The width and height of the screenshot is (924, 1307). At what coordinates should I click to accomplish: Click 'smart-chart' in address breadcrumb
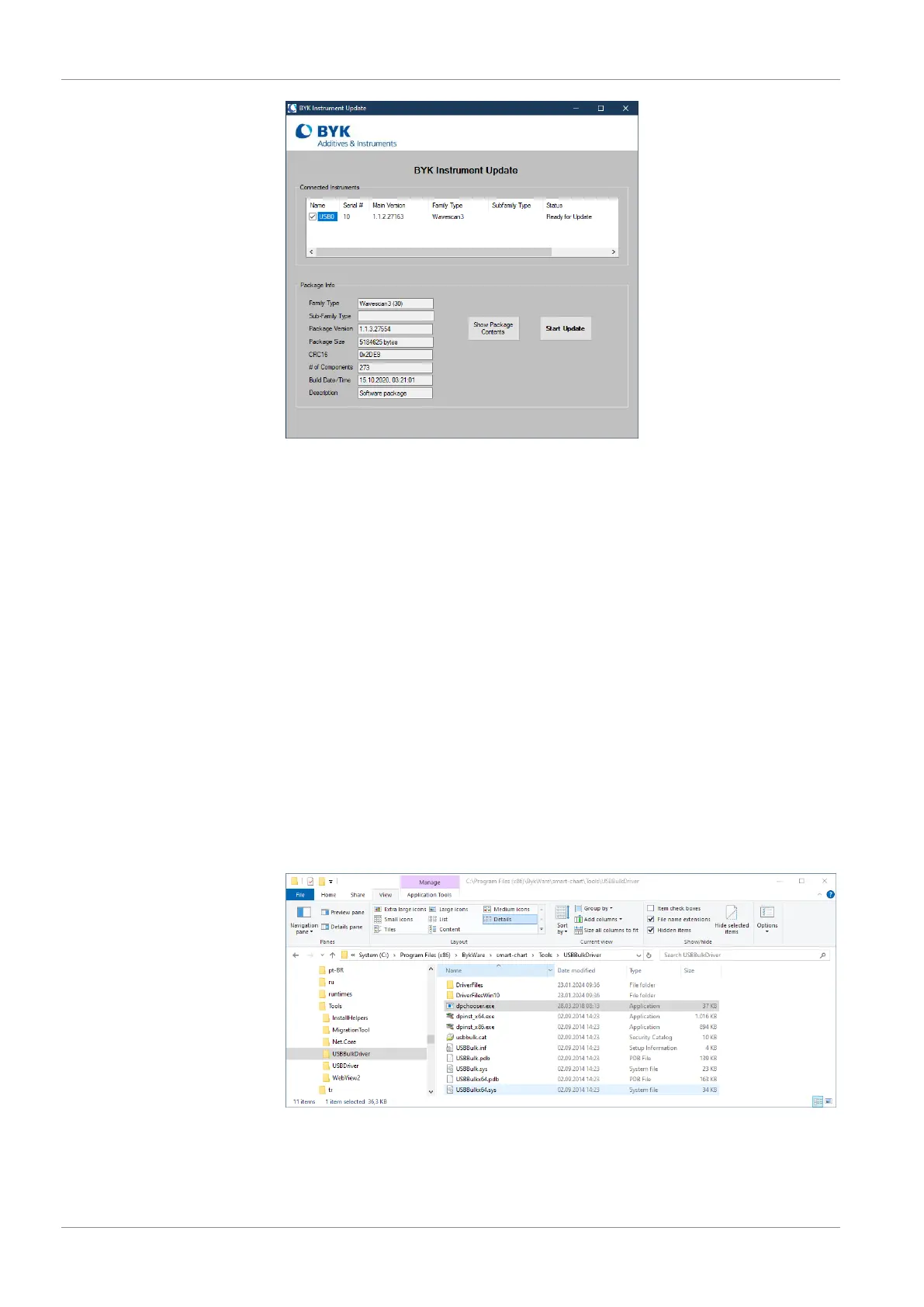pyautogui.click(x=512, y=956)
